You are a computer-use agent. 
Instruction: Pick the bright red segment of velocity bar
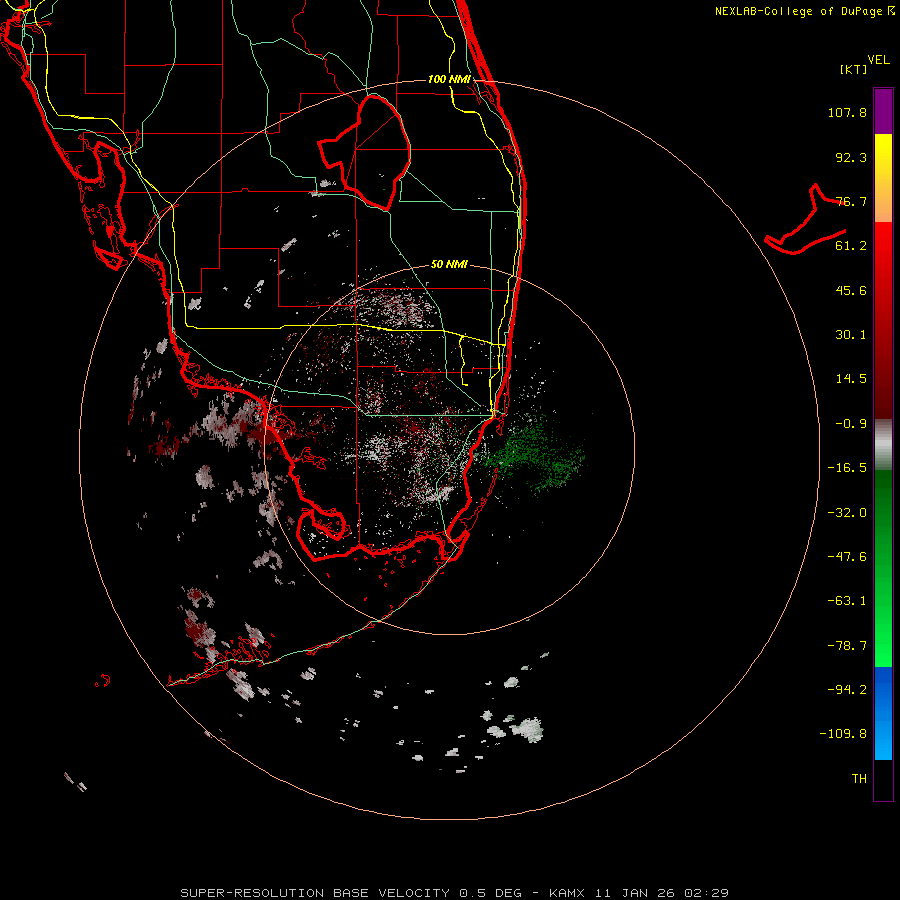pos(883,255)
